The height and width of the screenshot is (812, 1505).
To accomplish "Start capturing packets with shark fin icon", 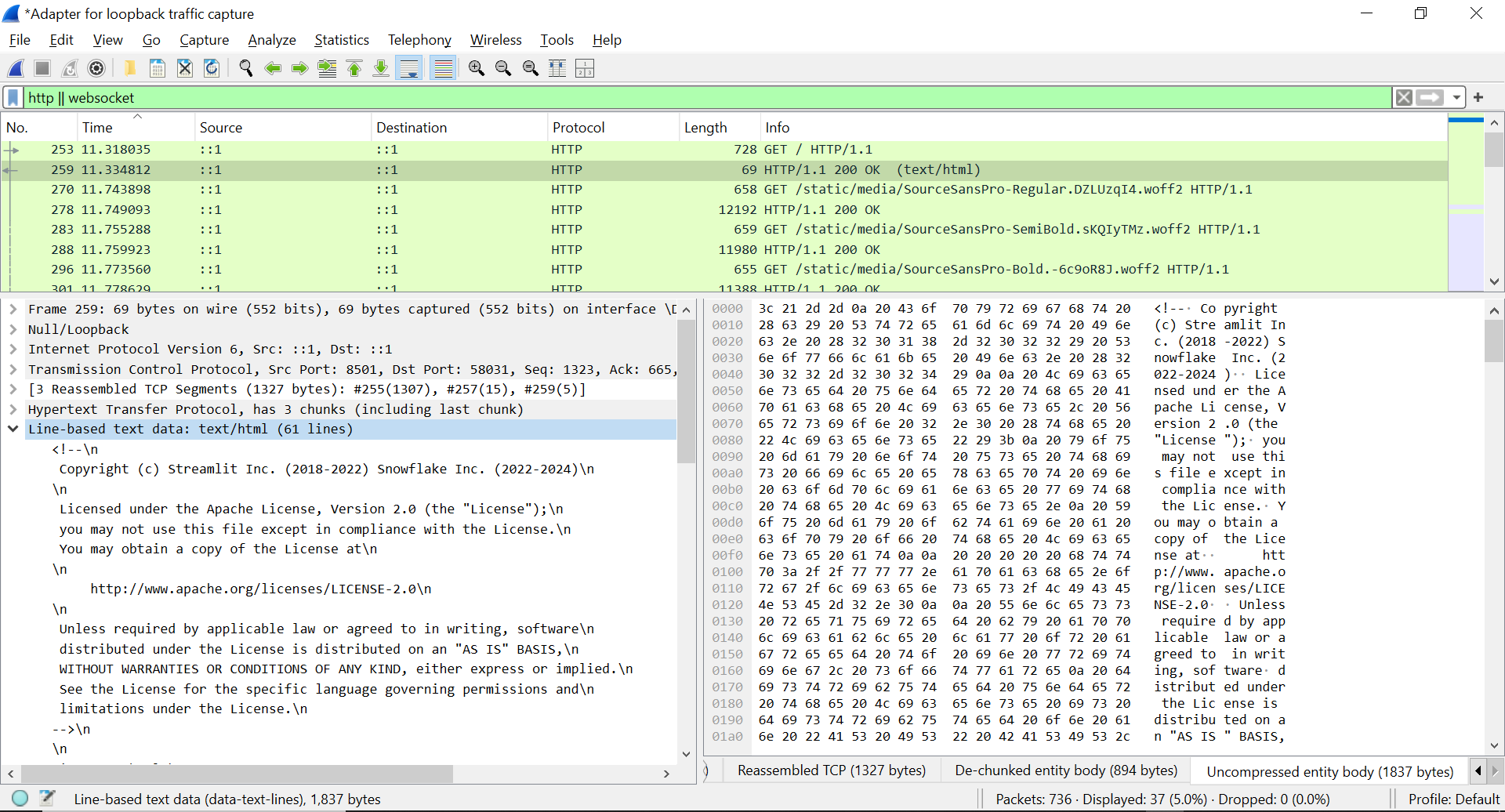I will click(x=16, y=68).
